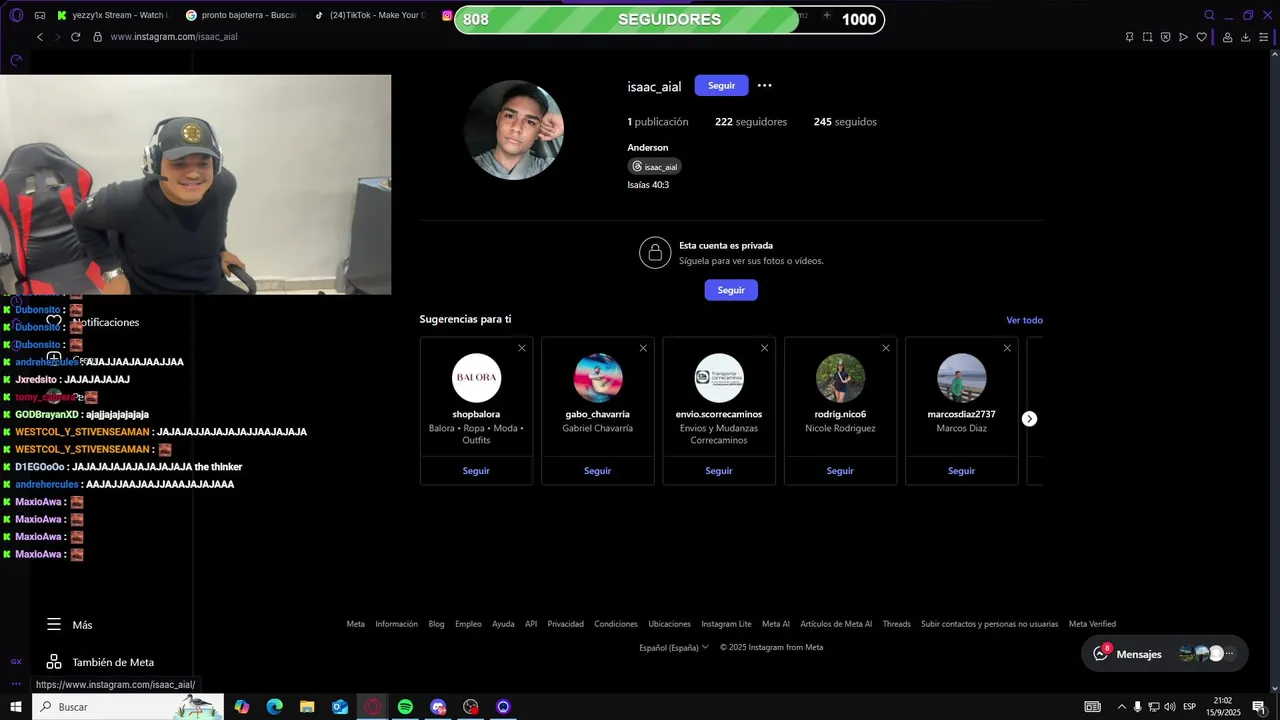Click the blue Seguir button beside isaac_aial
1280x720 pixels.
click(721, 86)
